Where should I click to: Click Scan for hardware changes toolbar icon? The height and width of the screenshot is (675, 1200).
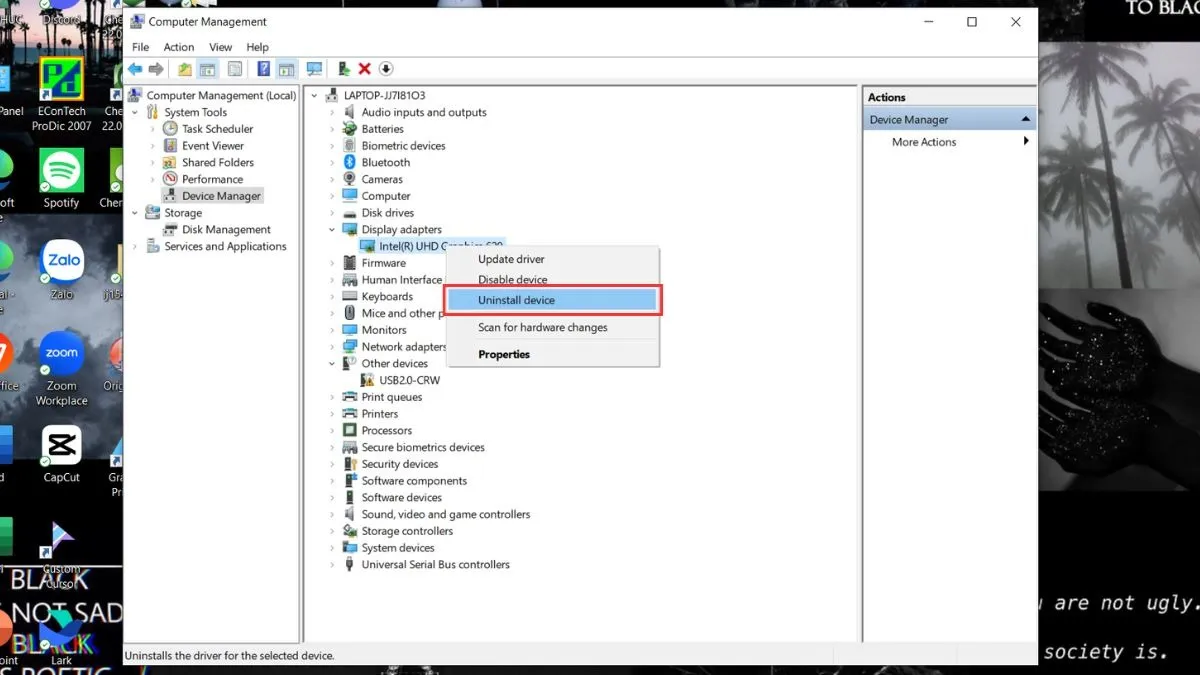click(314, 68)
